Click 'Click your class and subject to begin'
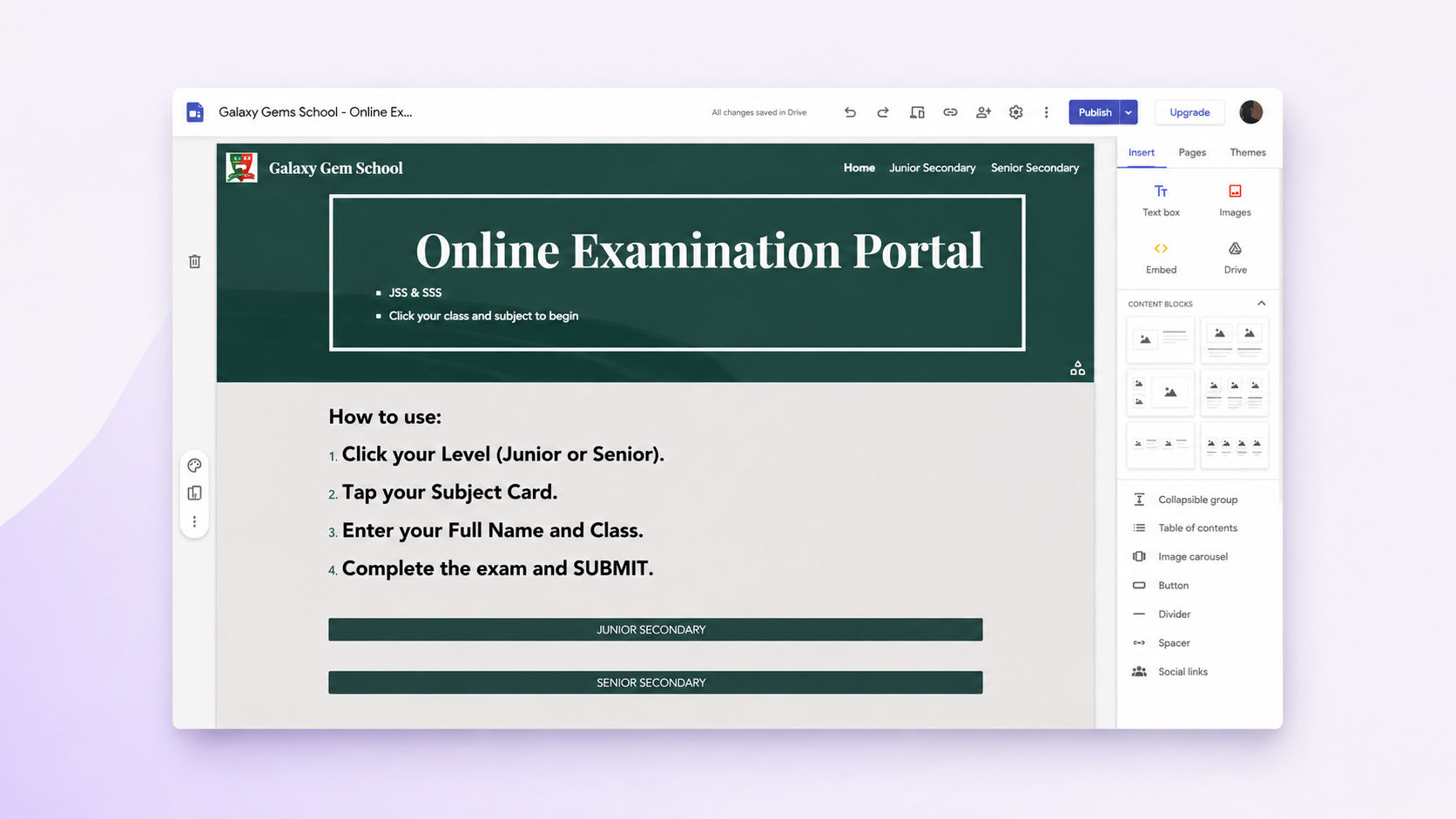The width and height of the screenshot is (1456, 819). click(x=483, y=316)
